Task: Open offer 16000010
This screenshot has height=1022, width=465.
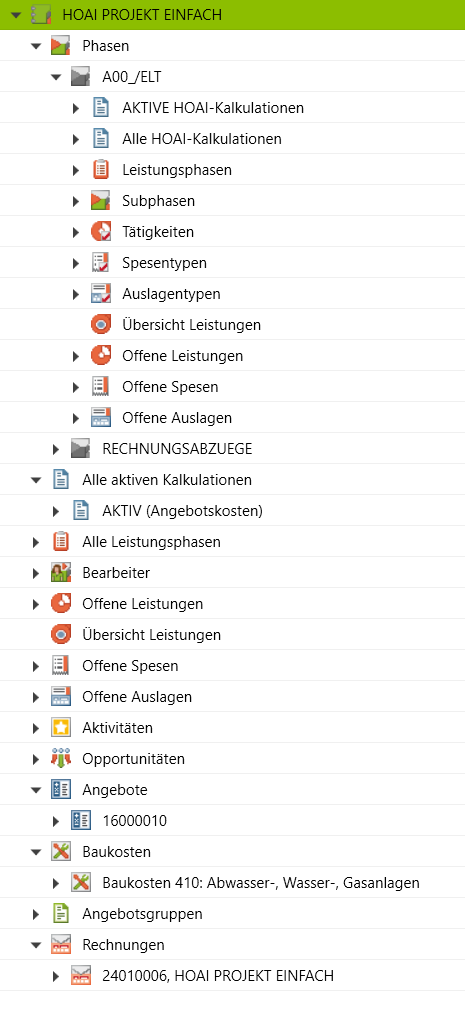Action: 134,821
